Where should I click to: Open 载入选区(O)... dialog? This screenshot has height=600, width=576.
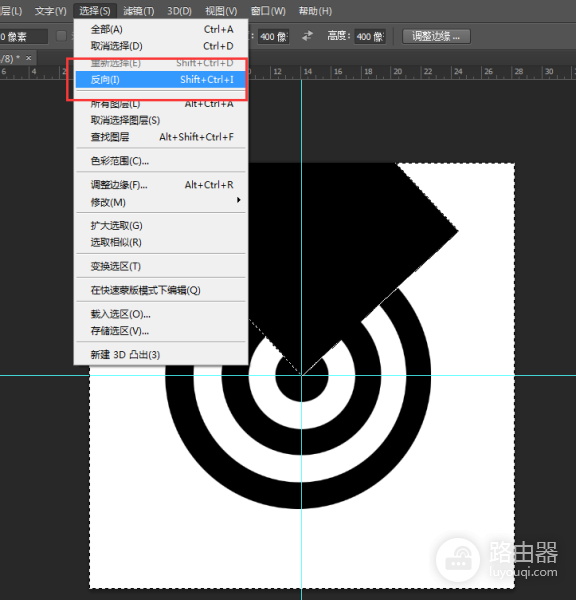coord(161,314)
